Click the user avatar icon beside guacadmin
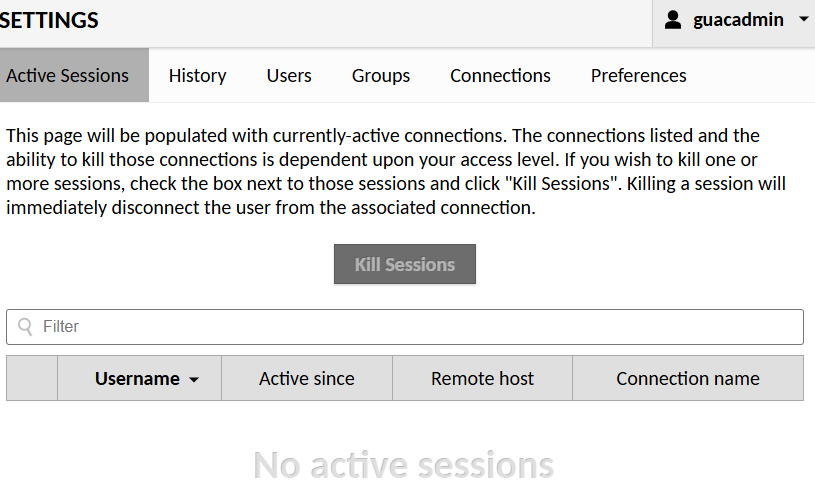This screenshot has height=493, width=815. pyautogui.click(x=673, y=20)
